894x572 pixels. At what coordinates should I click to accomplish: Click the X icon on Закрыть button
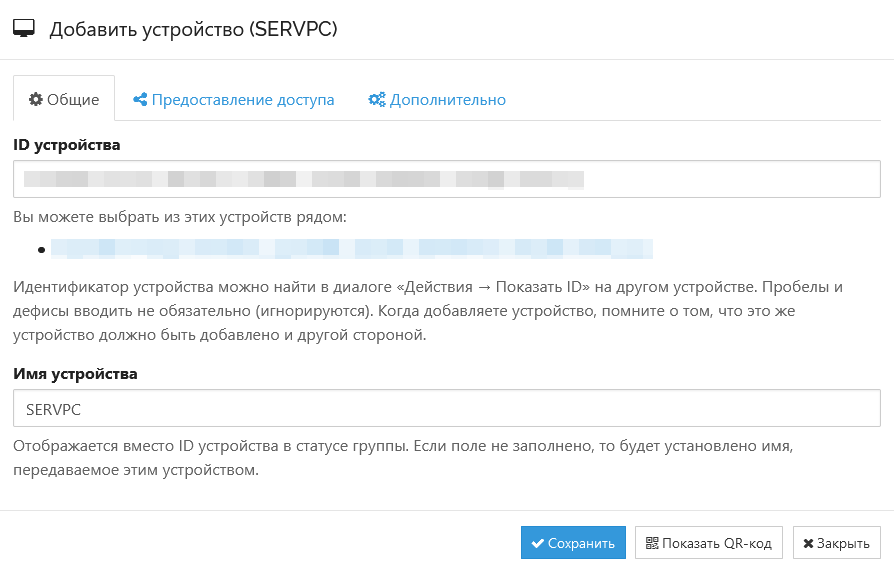point(808,543)
